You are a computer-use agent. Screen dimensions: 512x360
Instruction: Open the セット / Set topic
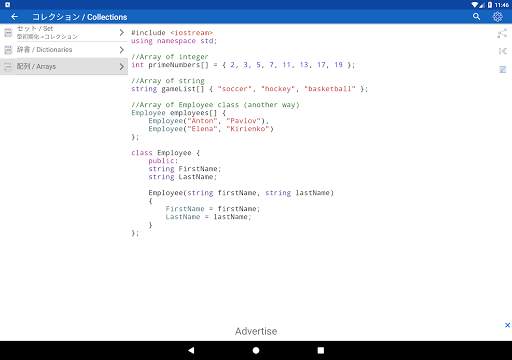[64, 33]
